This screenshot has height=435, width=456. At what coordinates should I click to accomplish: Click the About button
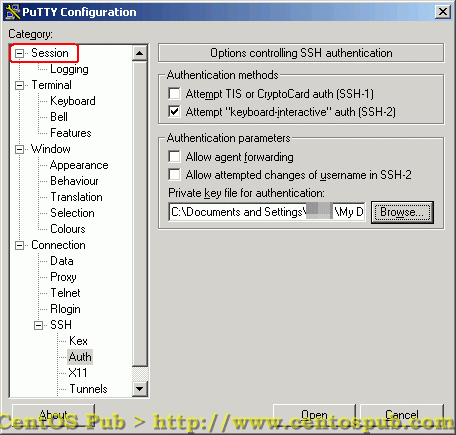(53, 415)
